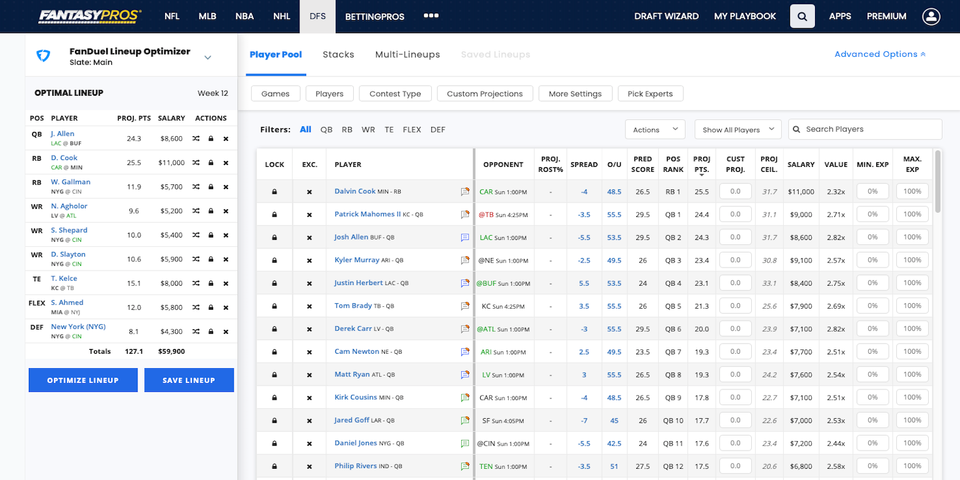Viewport: 960px width, 480px height.
Task: Open the Actions dropdown
Action: tap(655, 129)
